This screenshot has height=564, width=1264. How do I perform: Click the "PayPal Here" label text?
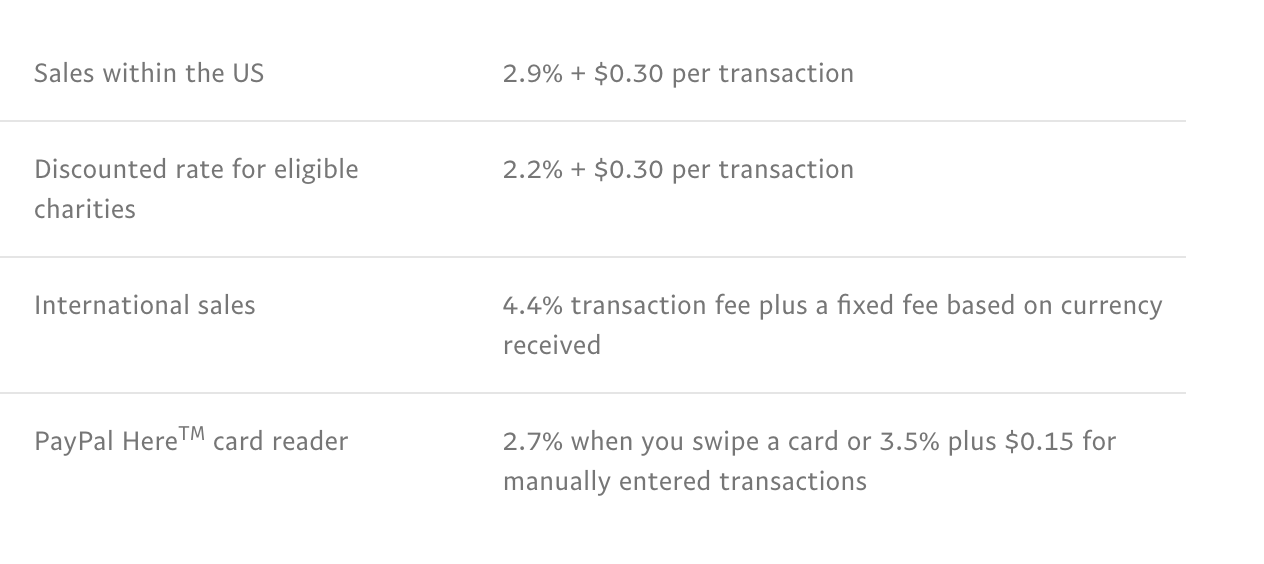105,441
